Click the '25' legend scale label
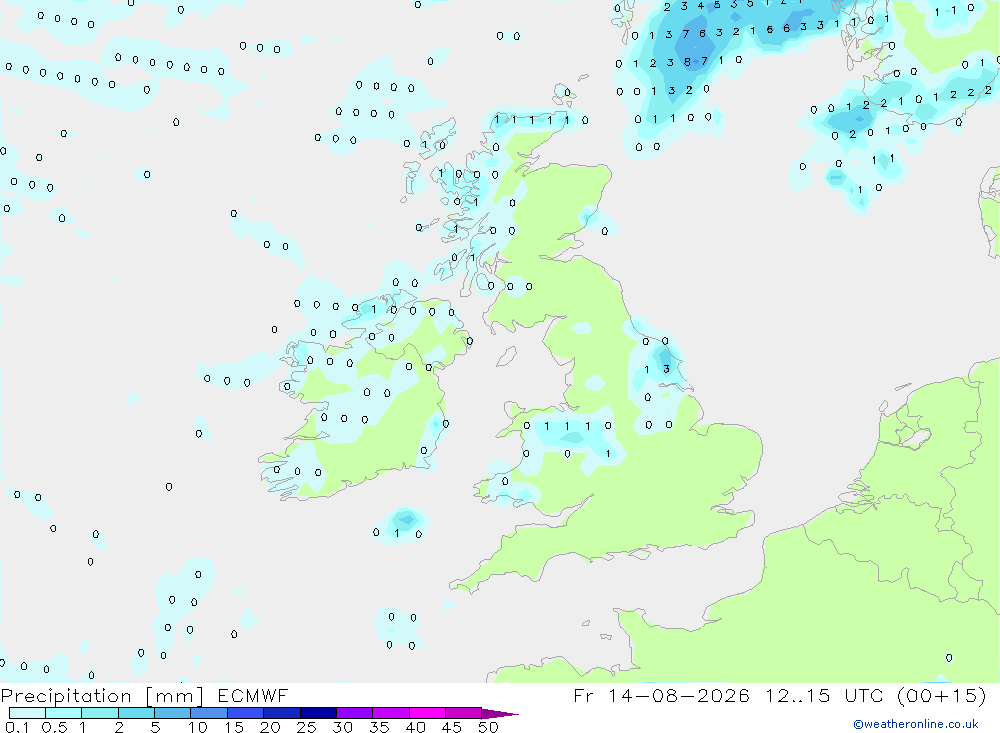 (307, 727)
